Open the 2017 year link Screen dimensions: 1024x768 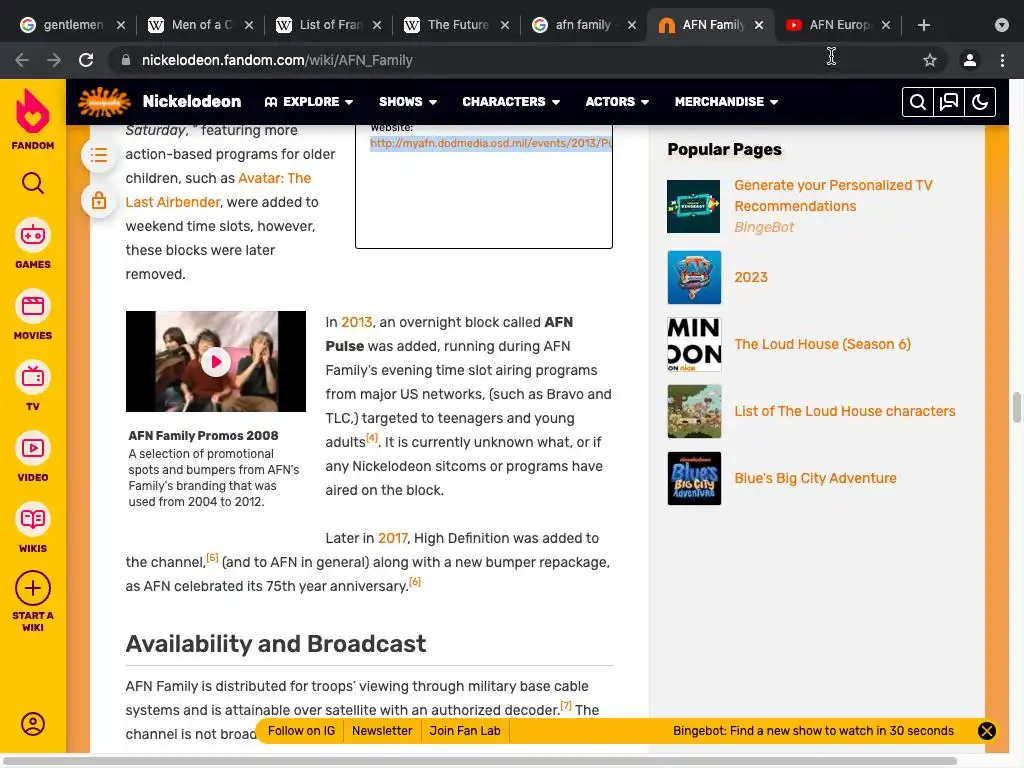point(392,538)
